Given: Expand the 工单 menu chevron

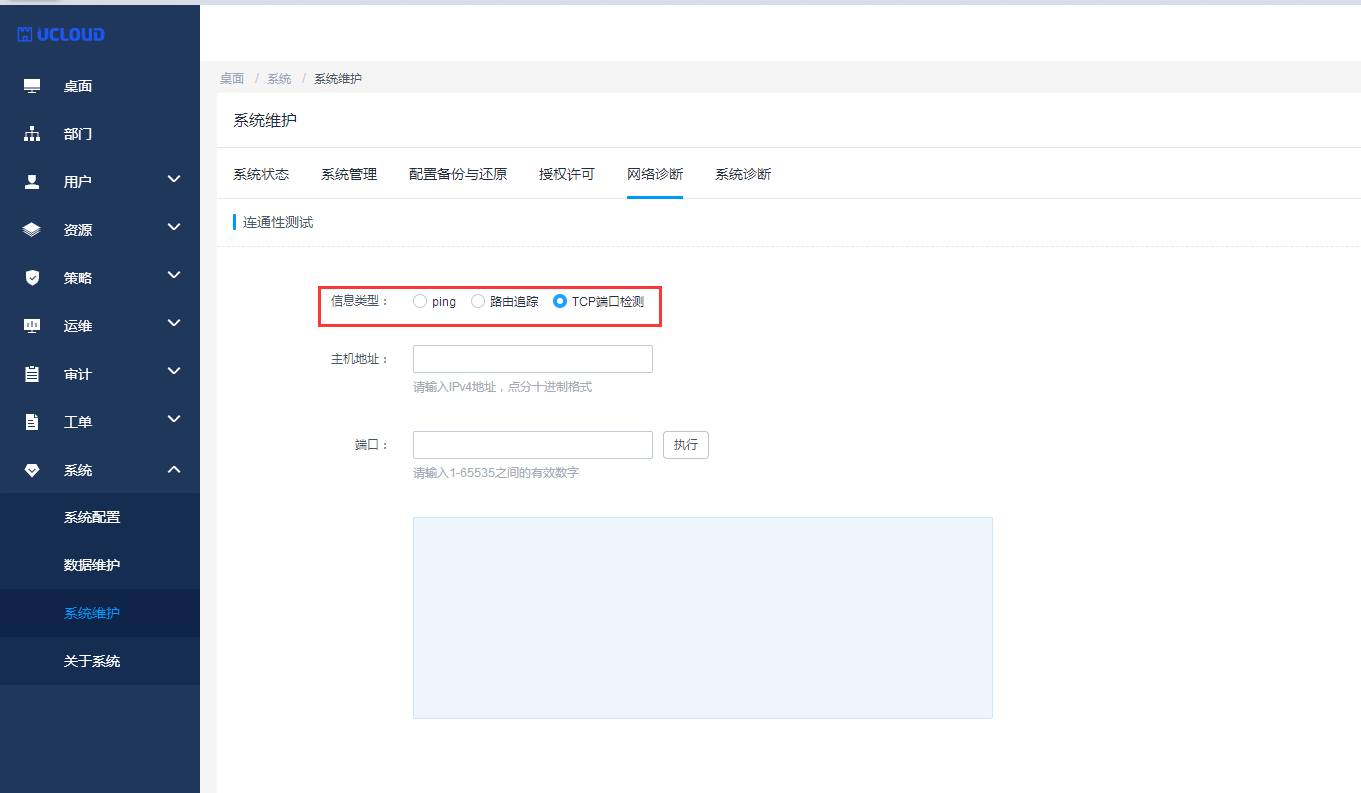Looking at the screenshot, I should (x=174, y=420).
